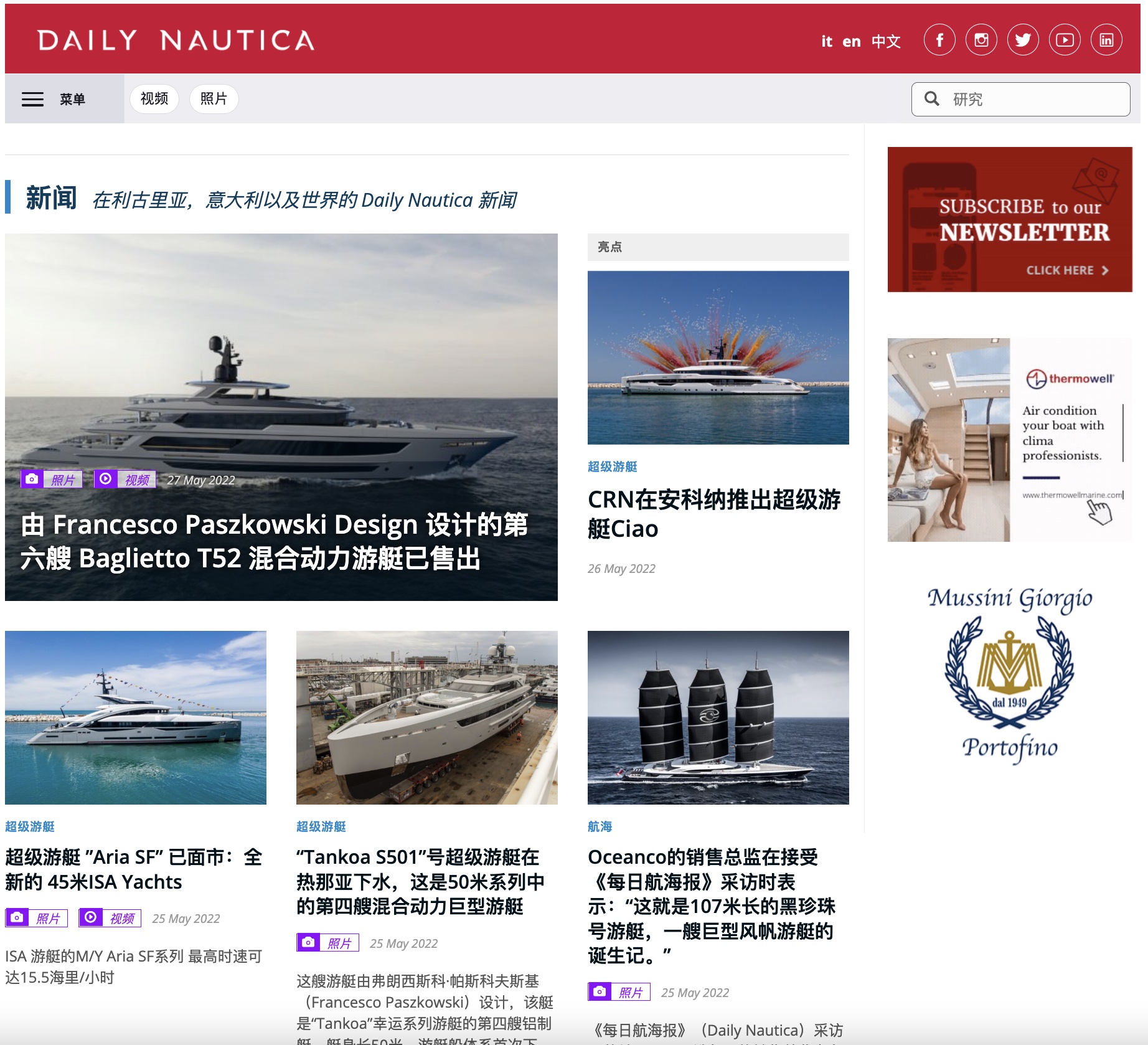Viewport: 1148px width, 1045px height.
Task: Click the camera icon on Baglietto T52 article
Action: [32, 479]
